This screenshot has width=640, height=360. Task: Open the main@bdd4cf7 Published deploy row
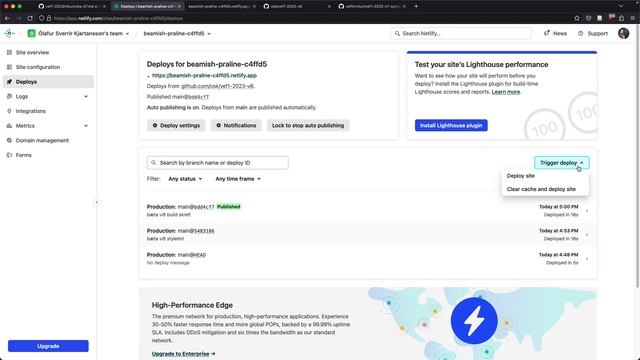[x=368, y=211]
